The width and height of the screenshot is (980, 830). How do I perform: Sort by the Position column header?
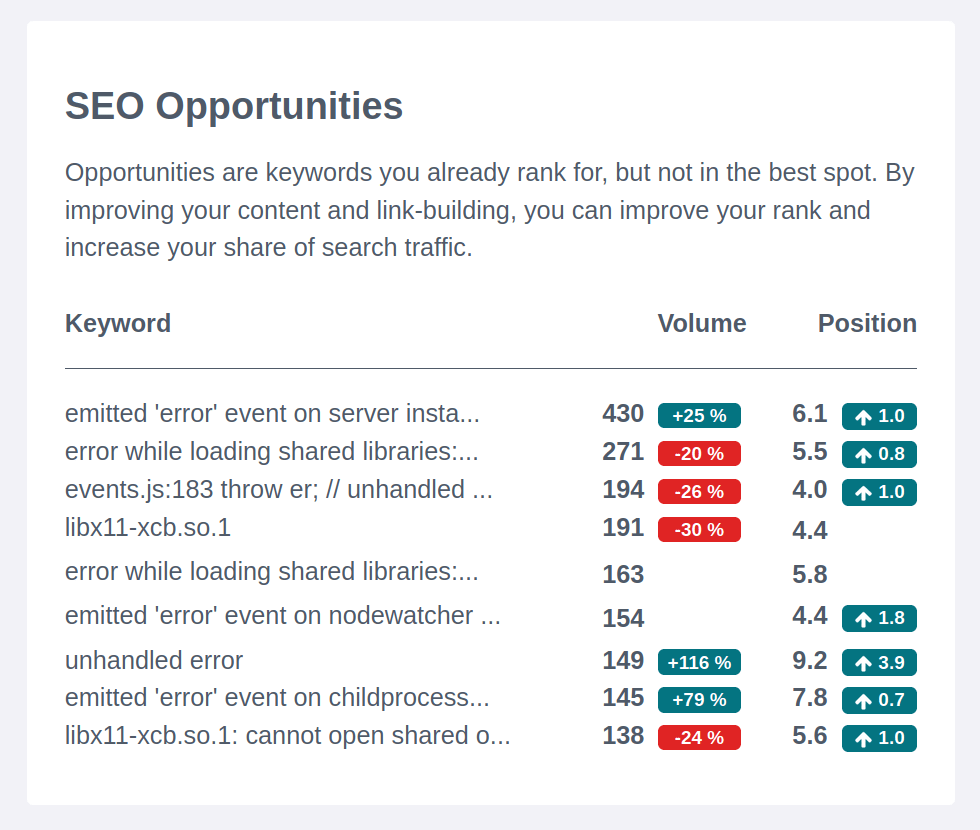tap(867, 323)
